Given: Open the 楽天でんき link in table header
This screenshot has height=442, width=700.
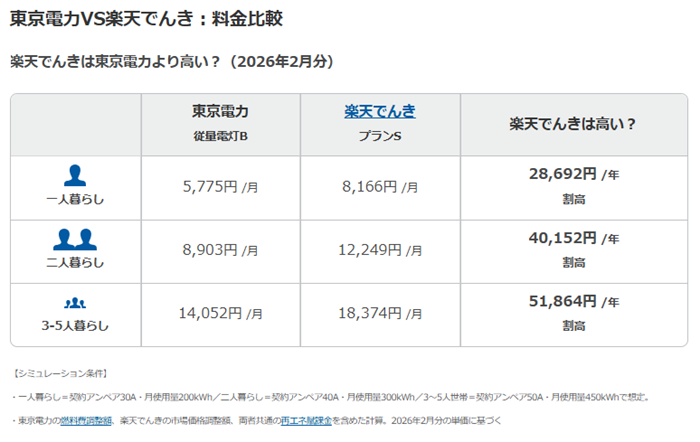Looking at the screenshot, I should pos(380,111).
